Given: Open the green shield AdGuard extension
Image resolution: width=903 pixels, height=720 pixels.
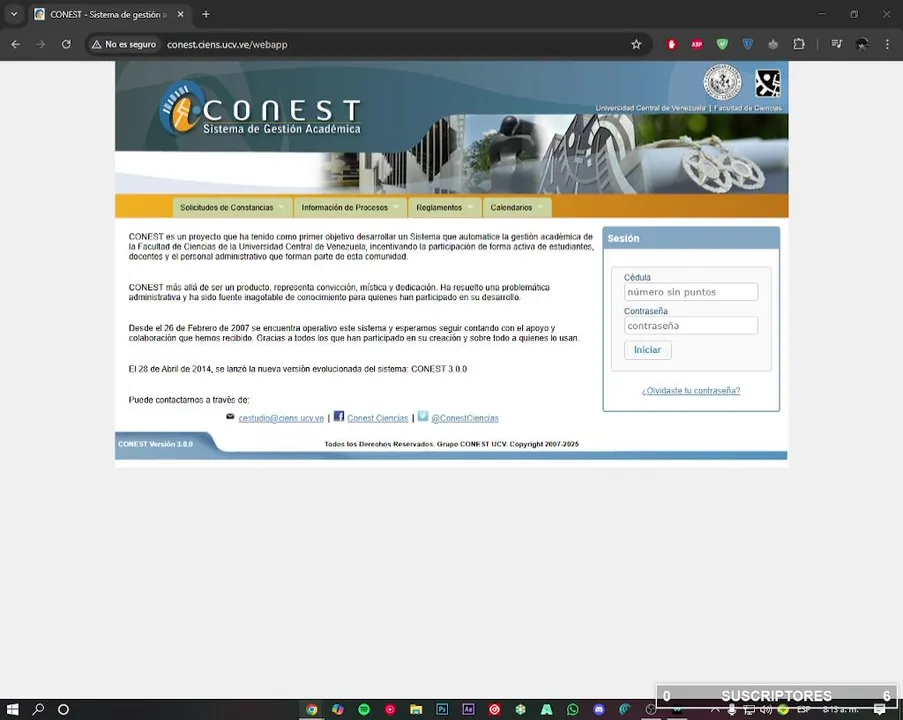Looking at the screenshot, I should (x=722, y=44).
